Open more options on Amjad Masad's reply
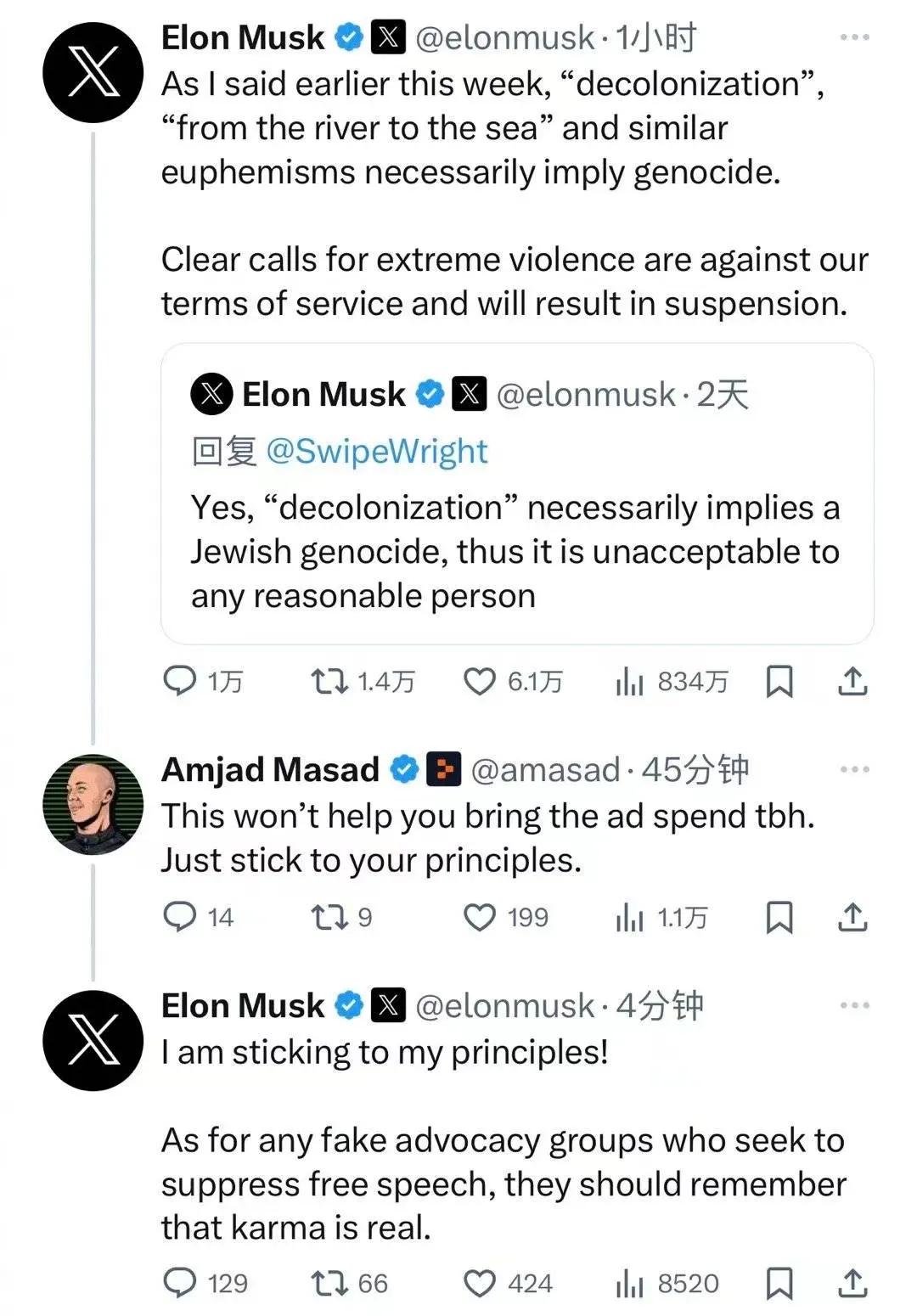The width and height of the screenshot is (917, 1316). [854, 769]
